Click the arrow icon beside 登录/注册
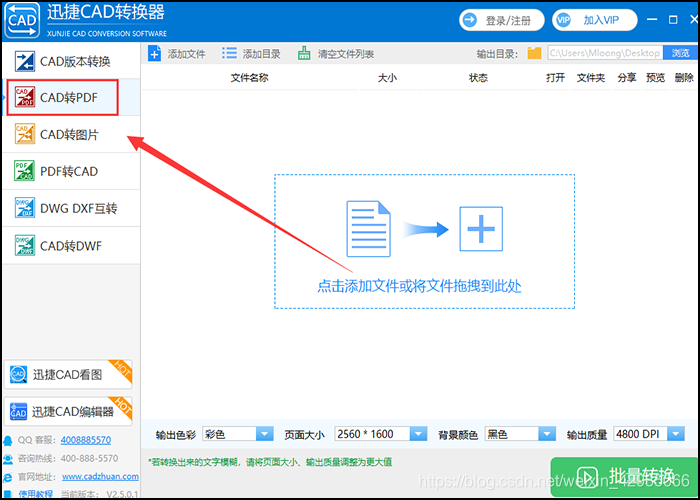700x500 pixels. coord(470,21)
